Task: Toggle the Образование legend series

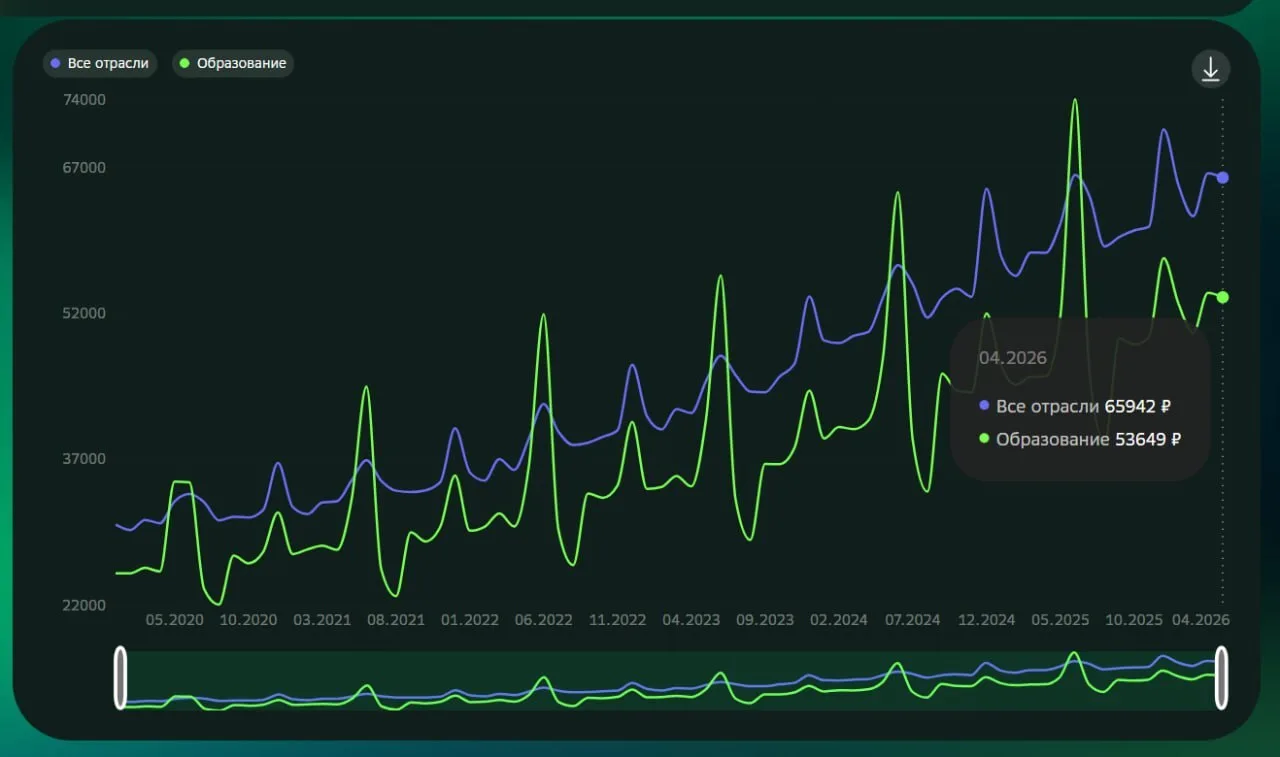Action: click(233, 63)
